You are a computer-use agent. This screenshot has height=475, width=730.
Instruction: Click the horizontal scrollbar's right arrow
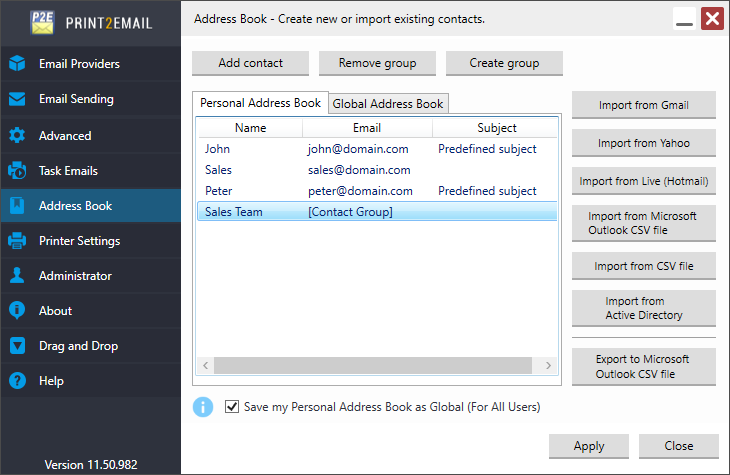point(551,366)
